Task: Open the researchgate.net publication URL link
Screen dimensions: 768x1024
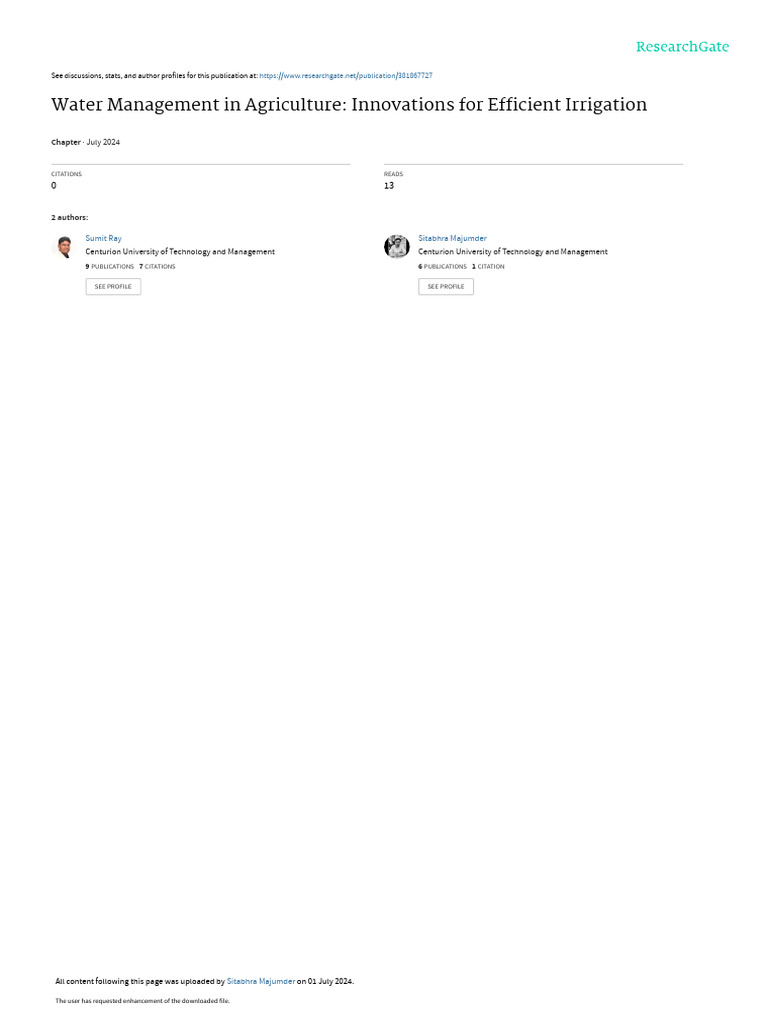Action: [x=345, y=76]
